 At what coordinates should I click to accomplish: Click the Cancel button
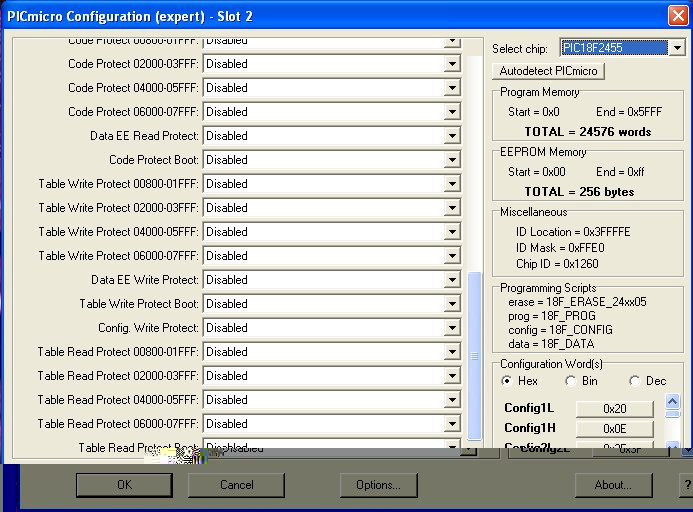point(236,485)
